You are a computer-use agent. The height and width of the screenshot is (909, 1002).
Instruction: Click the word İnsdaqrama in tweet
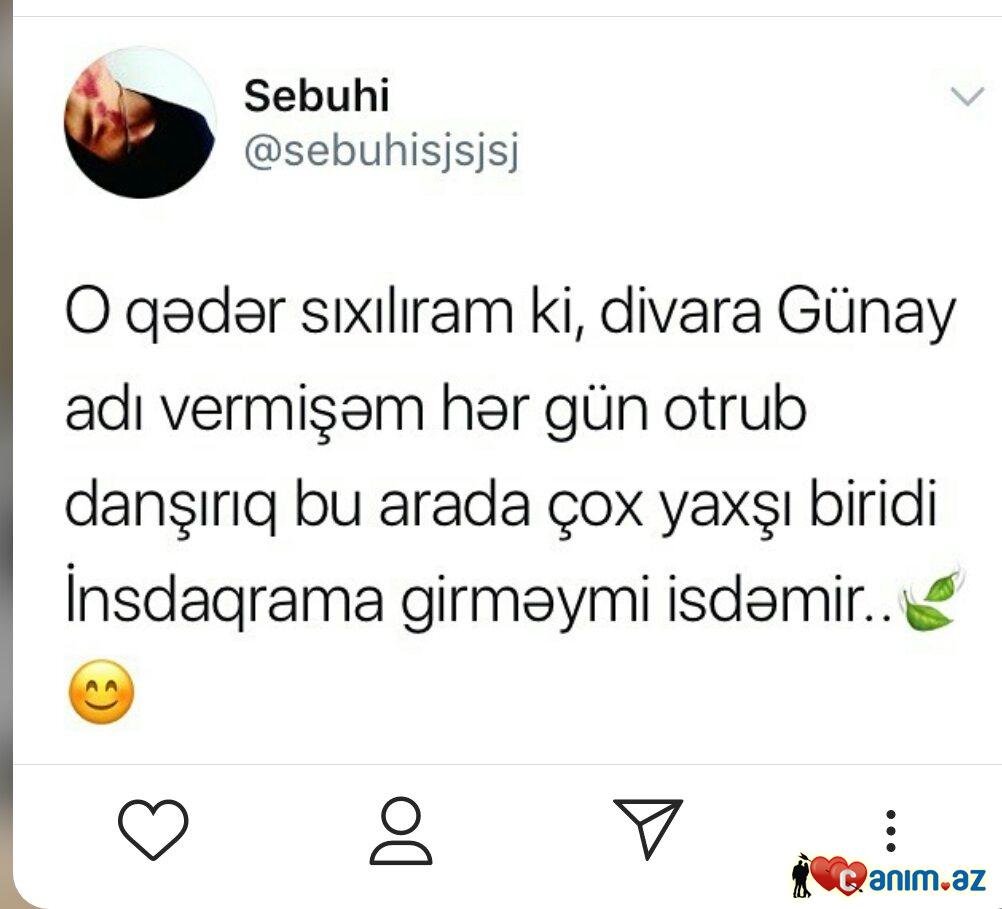point(224,597)
